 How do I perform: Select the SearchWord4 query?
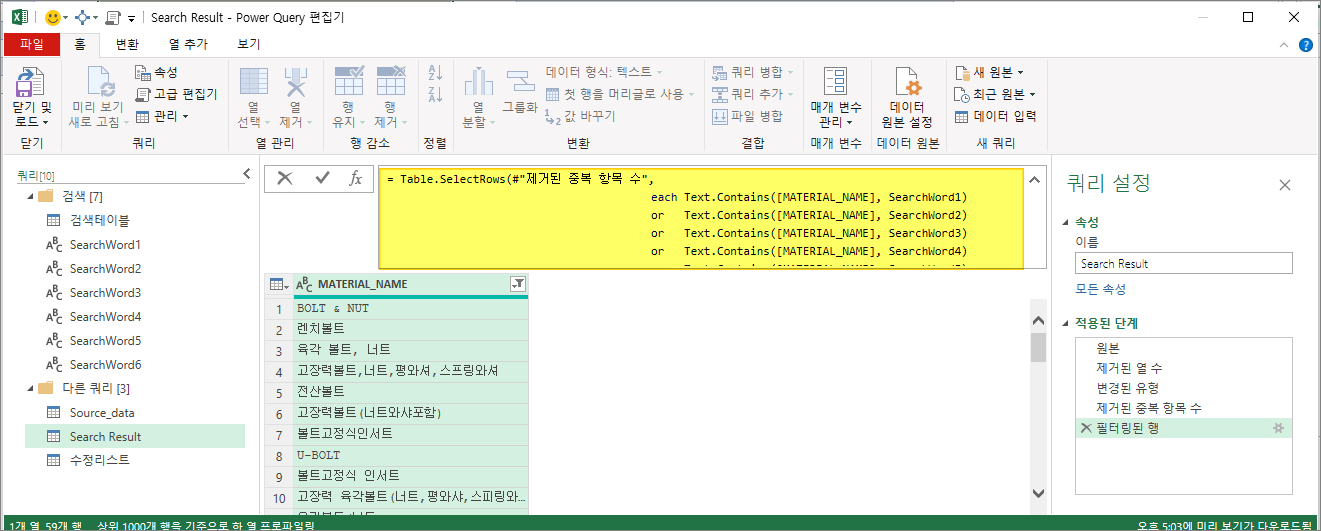[135, 316]
